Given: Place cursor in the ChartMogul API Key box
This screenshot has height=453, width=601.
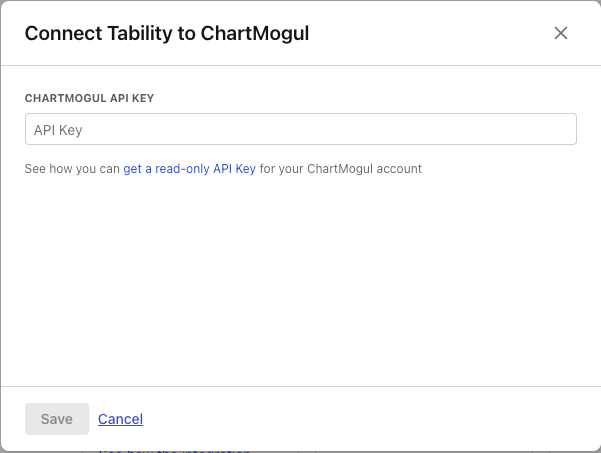Looking at the screenshot, I should pos(300,130).
